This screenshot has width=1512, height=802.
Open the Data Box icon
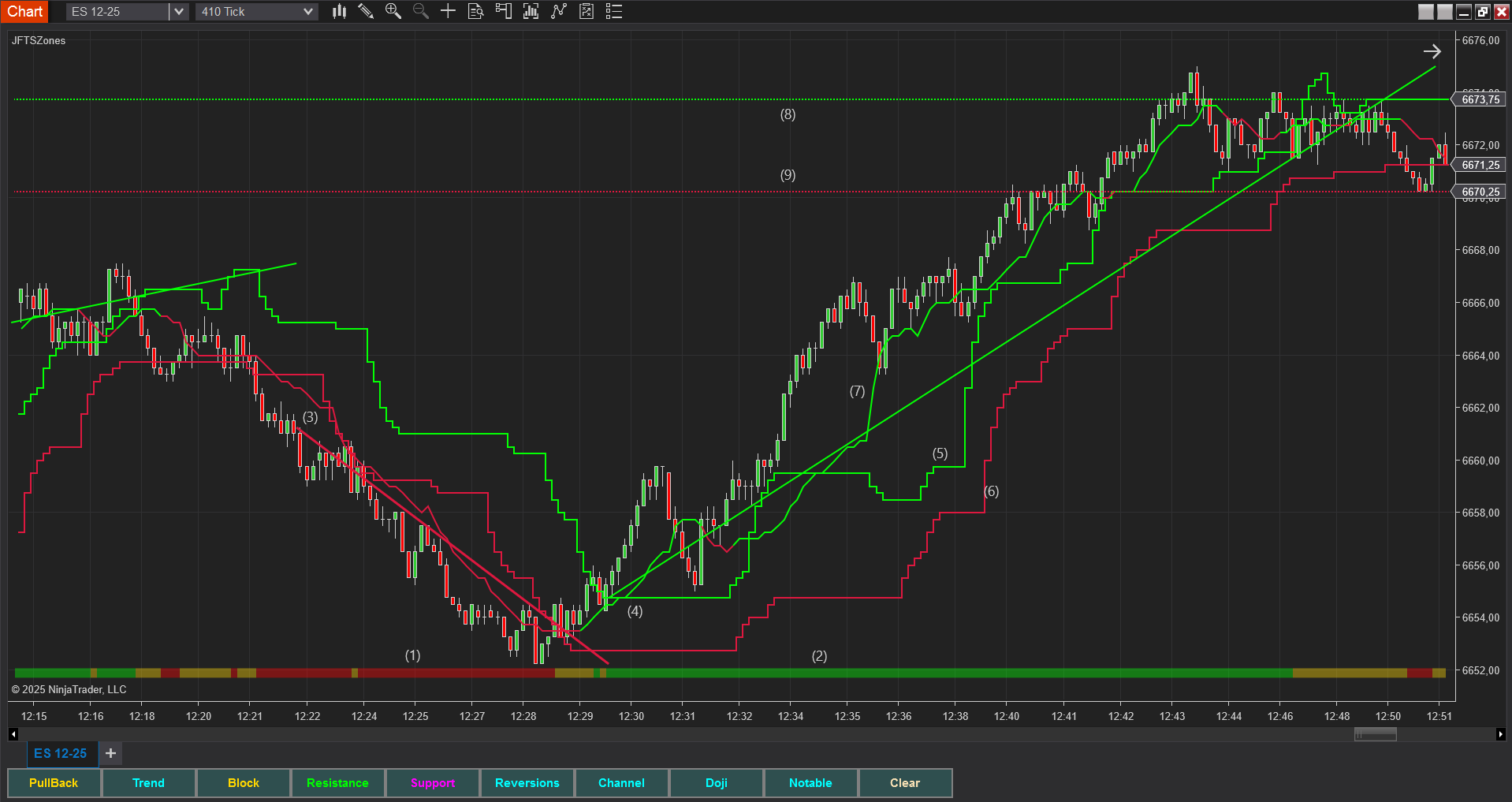(475, 11)
